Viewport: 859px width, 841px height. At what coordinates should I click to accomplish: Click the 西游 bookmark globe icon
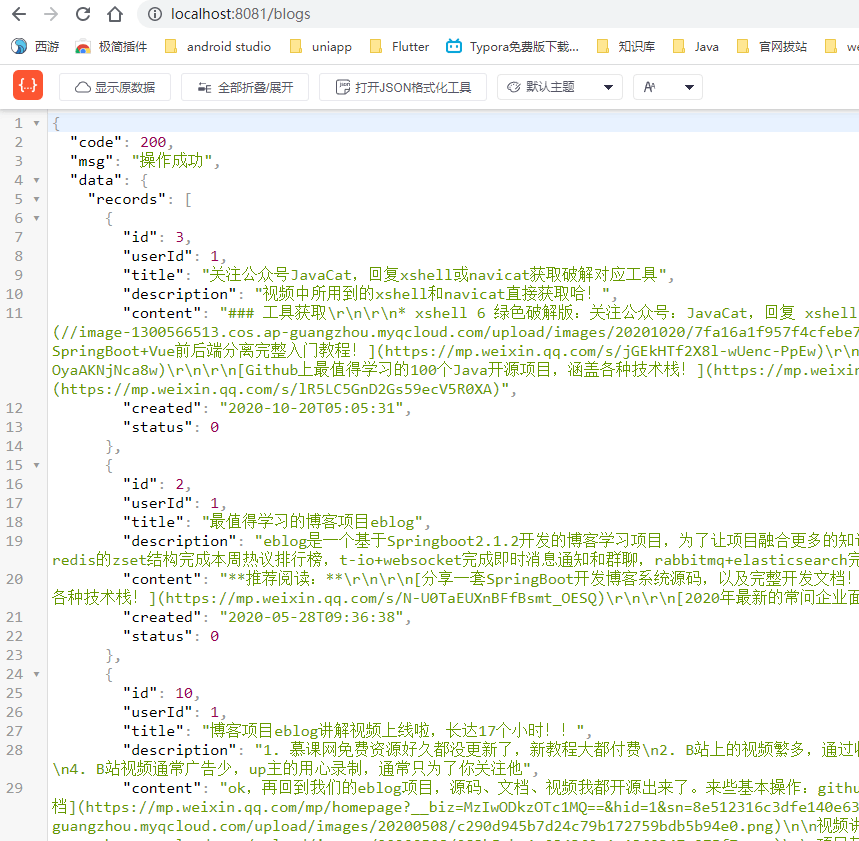point(19,46)
